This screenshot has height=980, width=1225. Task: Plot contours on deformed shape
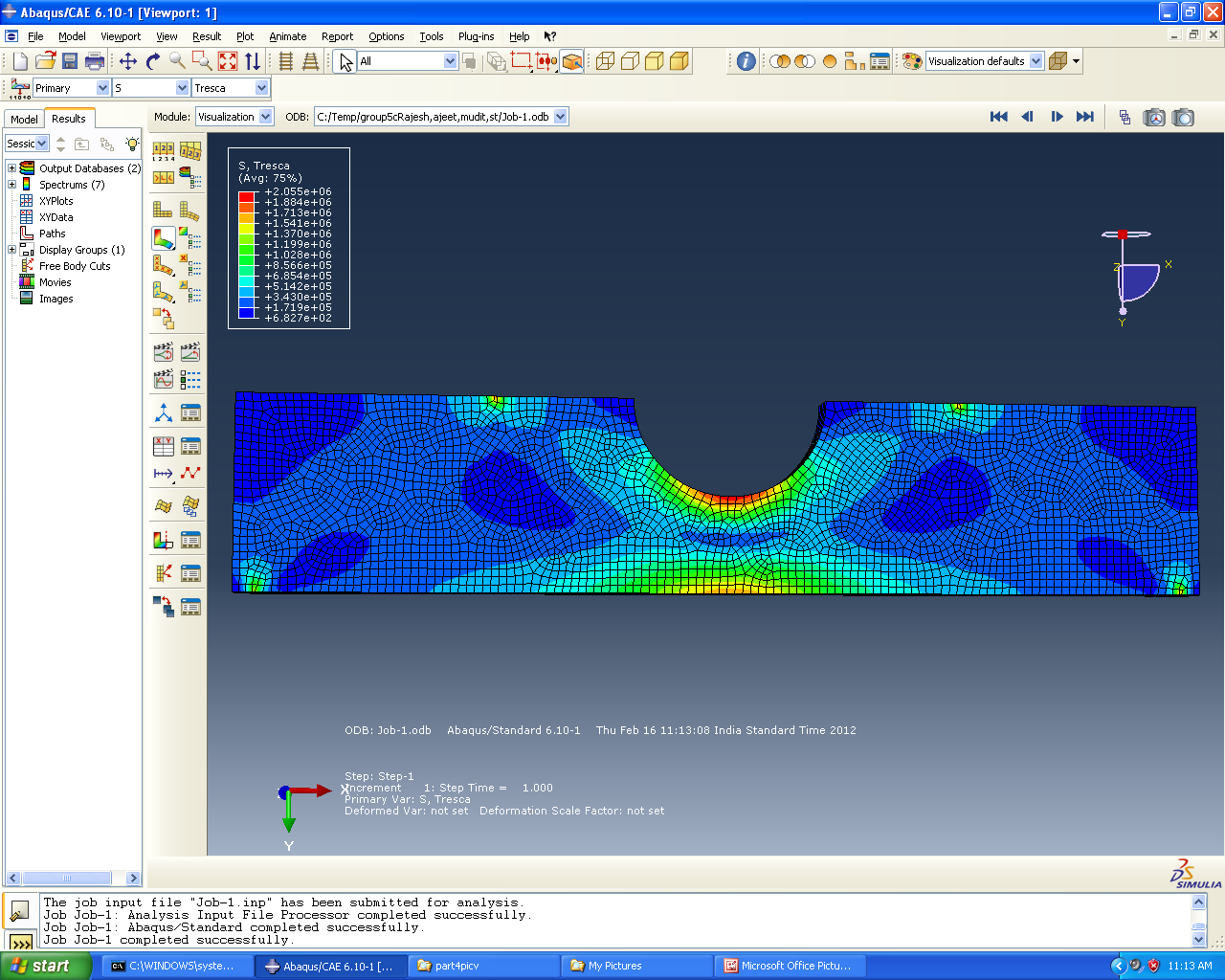(x=164, y=237)
